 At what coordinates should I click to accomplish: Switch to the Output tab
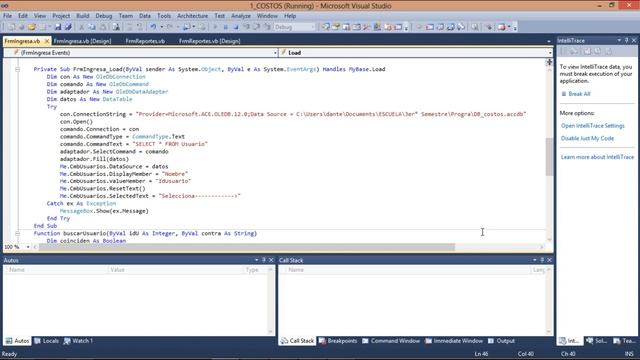click(501, 341)
